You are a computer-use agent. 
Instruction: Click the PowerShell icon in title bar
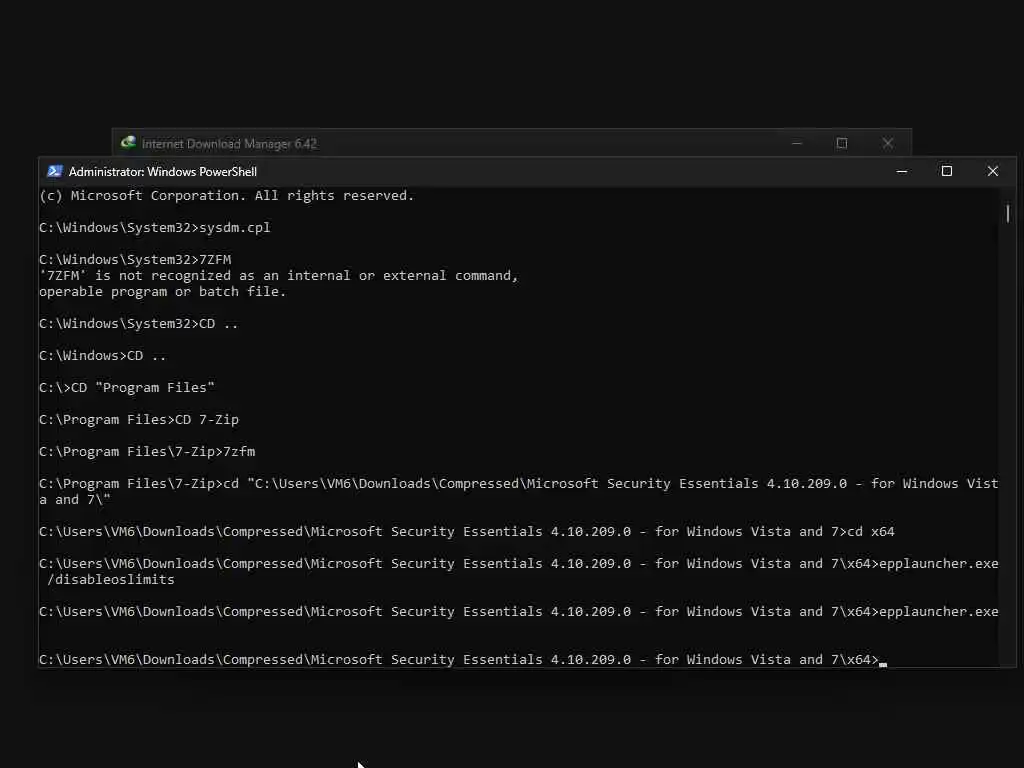(x=55, y=172)
